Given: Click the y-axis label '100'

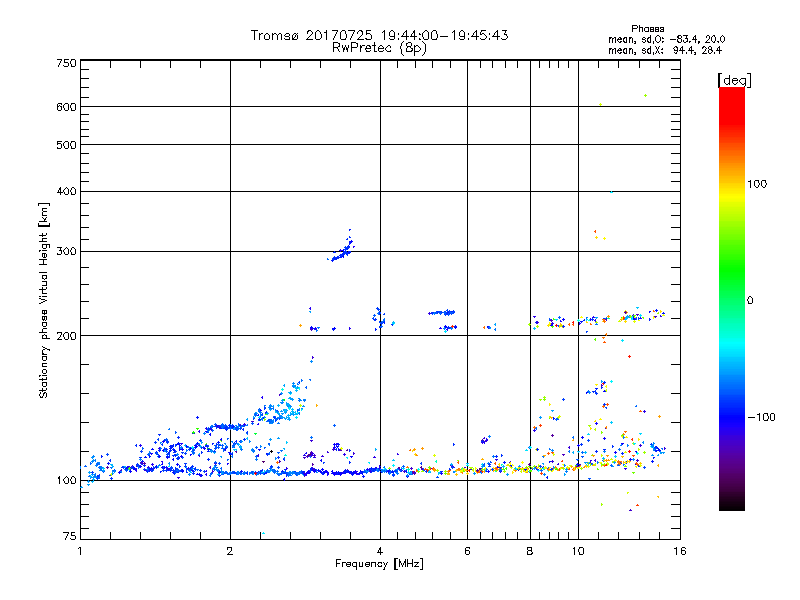Looking at the screenshot, I should click(x=66, y=480).
